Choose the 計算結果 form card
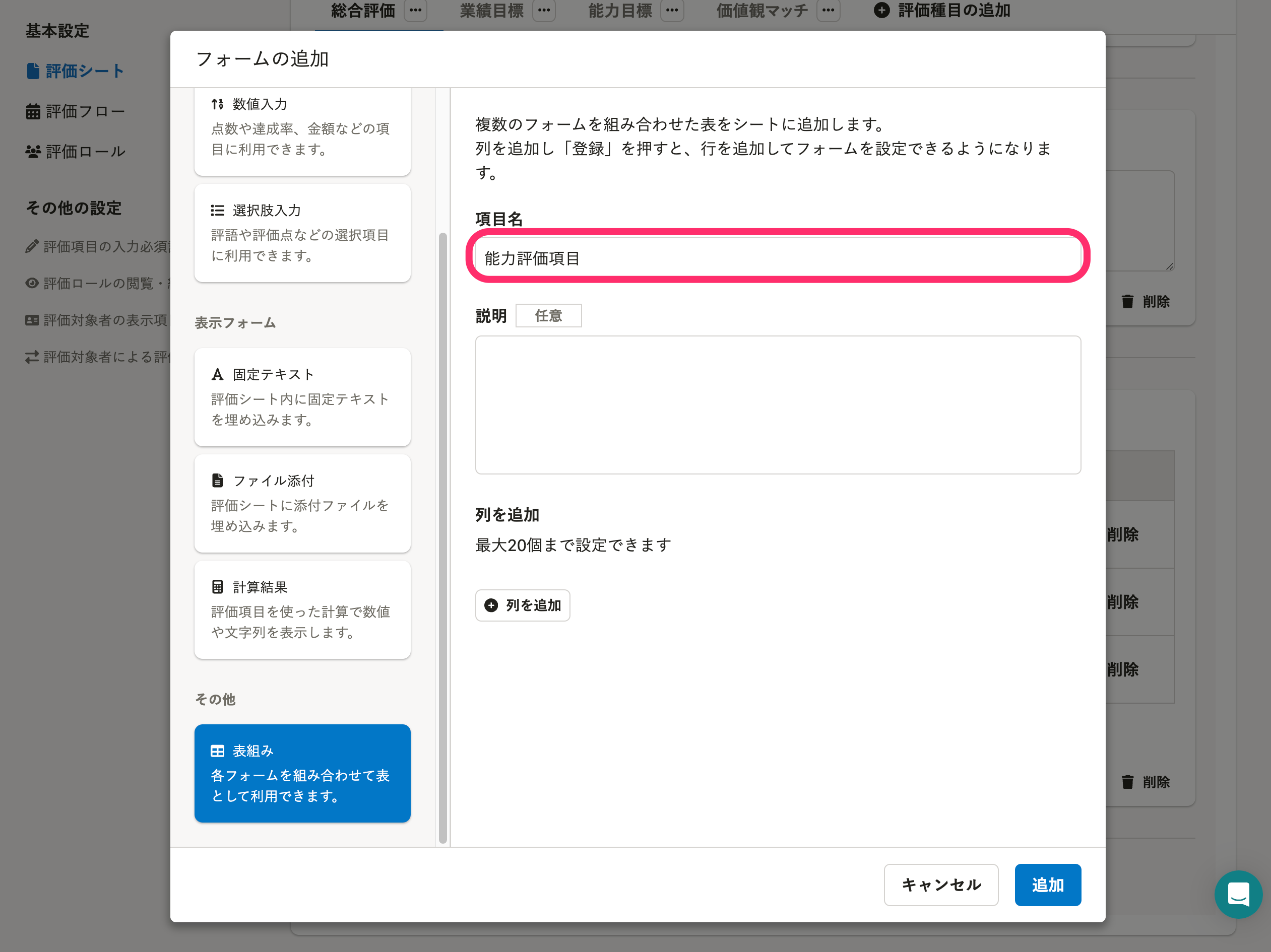1271x952 pixels. (x=302, y=610)
